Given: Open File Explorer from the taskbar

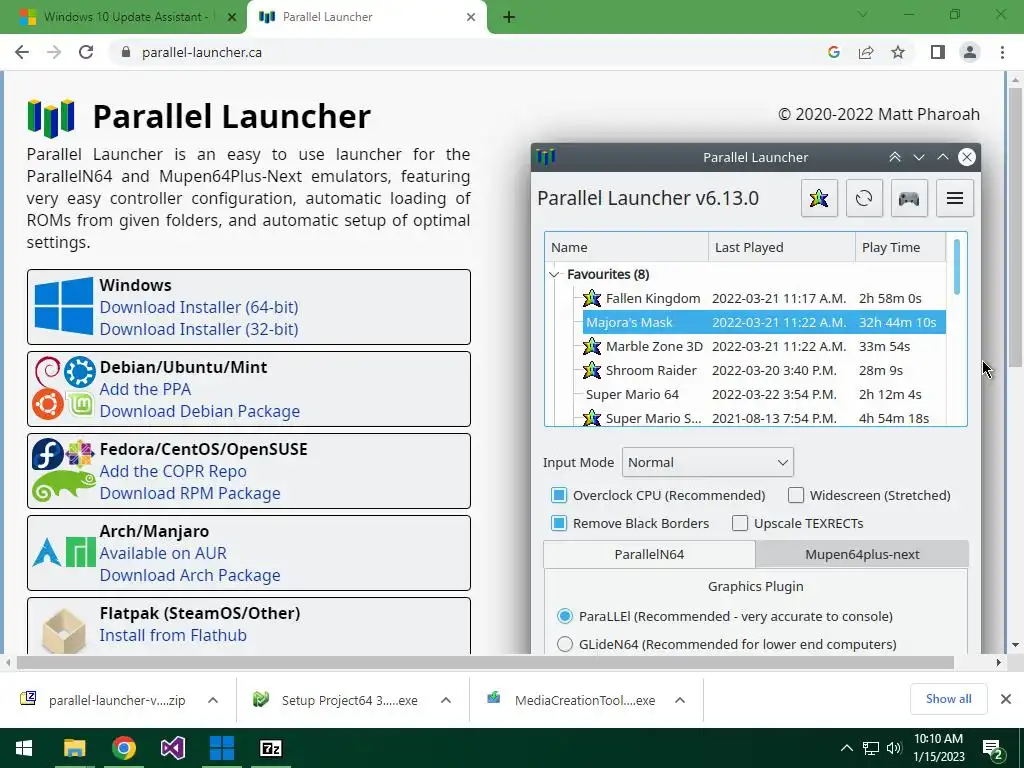Looking at the screenshot, I should [x=74, y=748].
